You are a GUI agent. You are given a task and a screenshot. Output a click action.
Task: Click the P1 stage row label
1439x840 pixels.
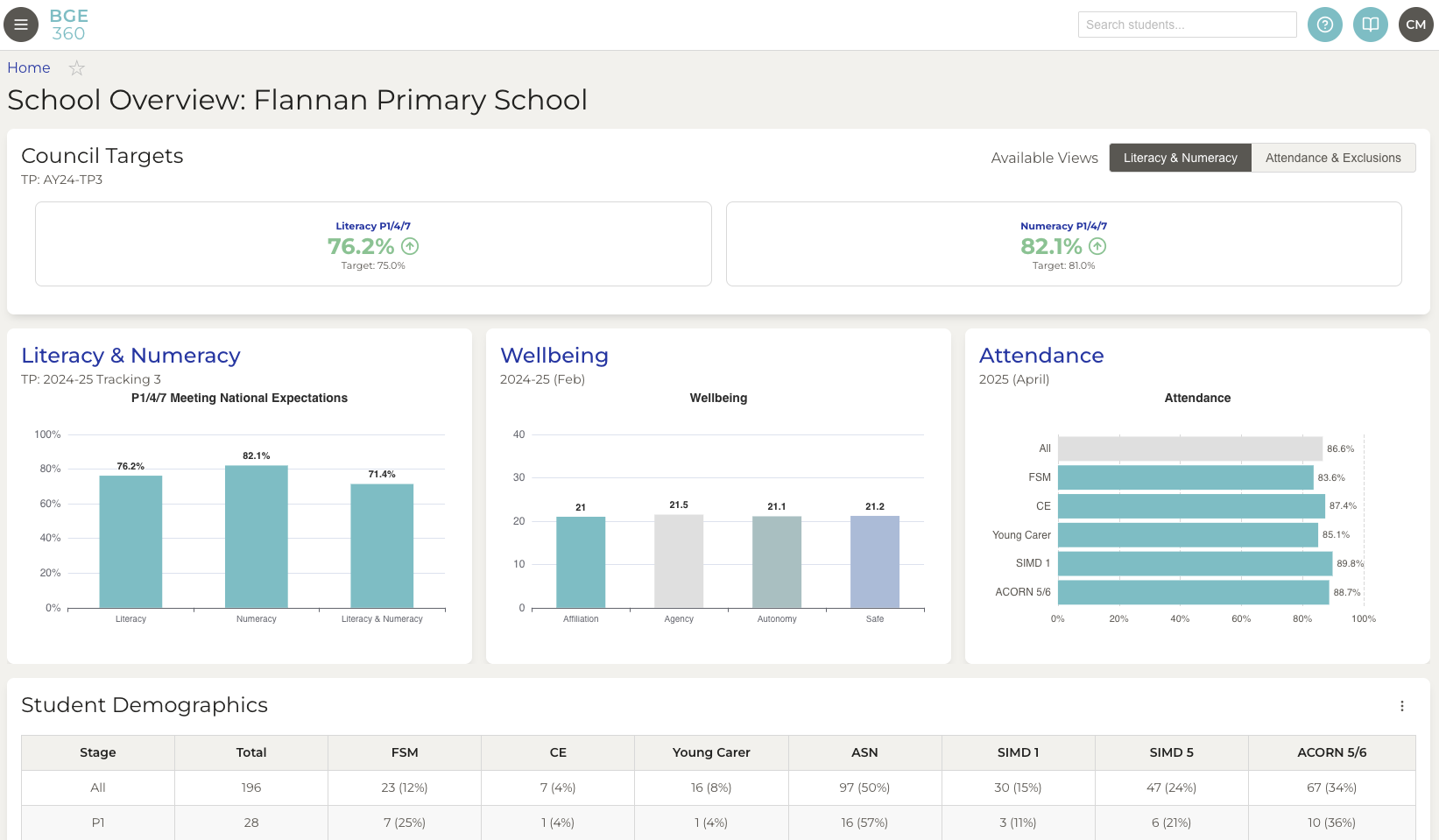[98, 822]
